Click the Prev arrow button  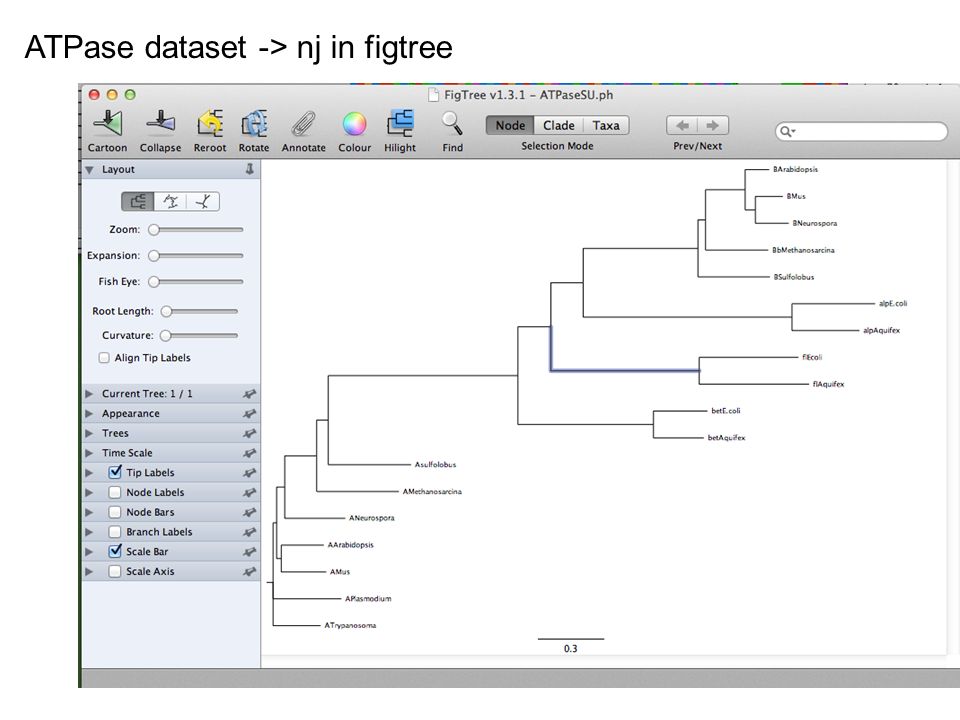tap(682, 126)
